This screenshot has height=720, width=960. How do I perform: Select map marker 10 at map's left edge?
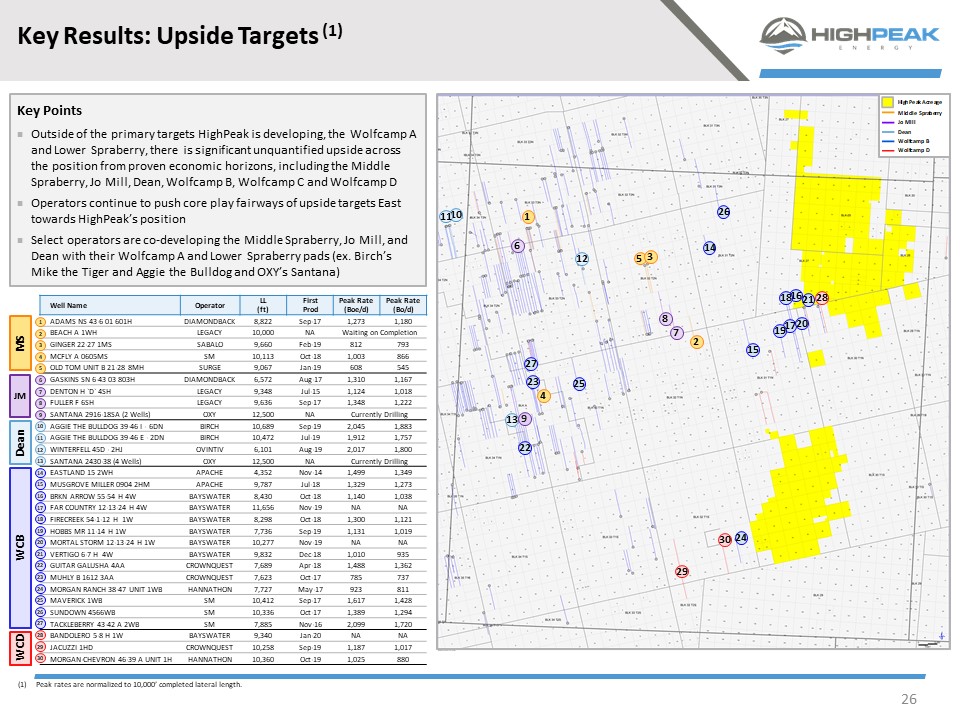pos(457,215)
